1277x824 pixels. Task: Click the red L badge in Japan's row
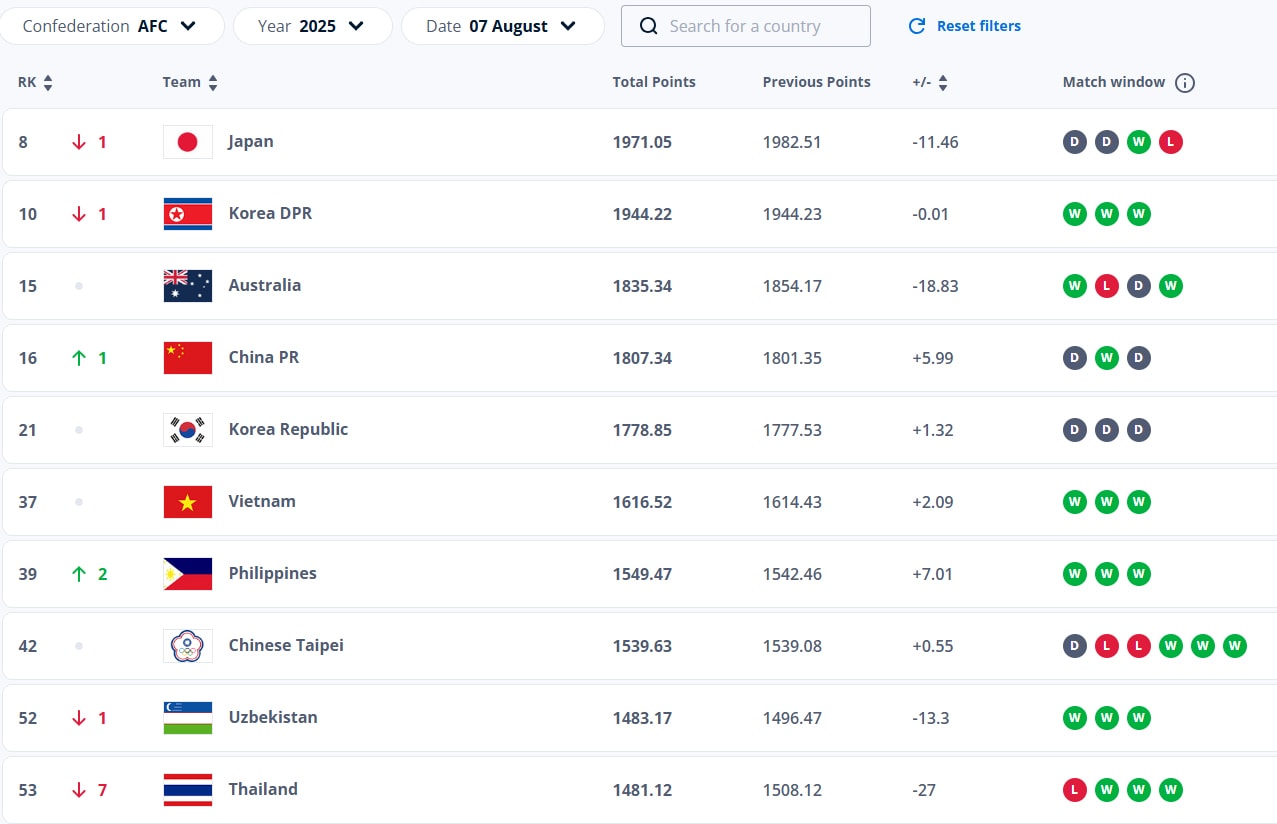click(x=1171, y=142)
